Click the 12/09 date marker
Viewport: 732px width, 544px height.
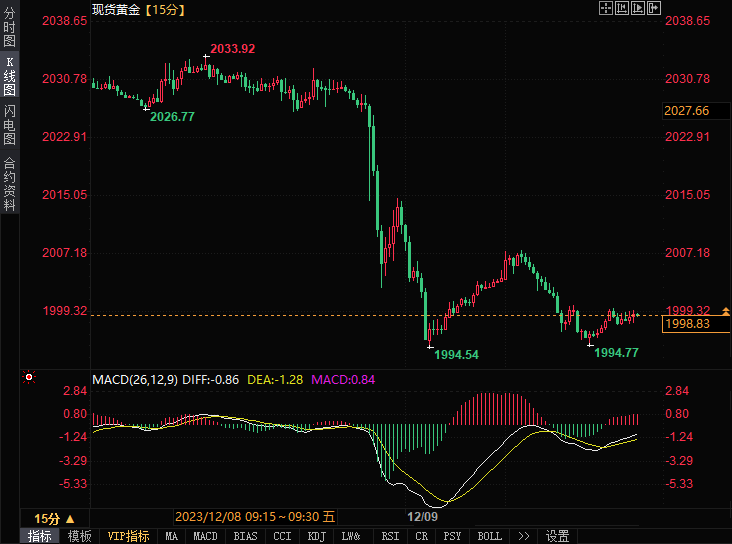pos(422,516)
